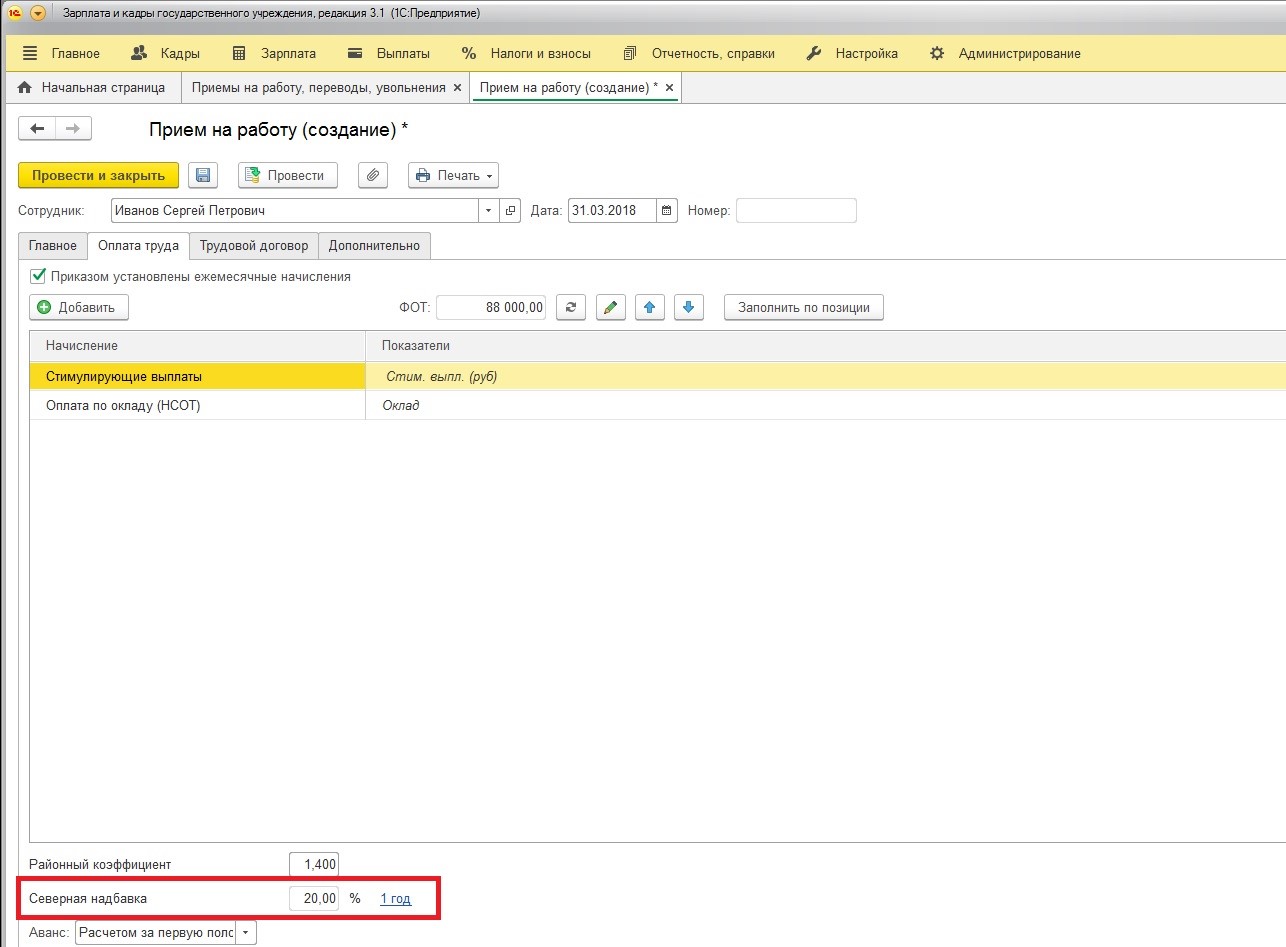Open the 1 год link

395,899
